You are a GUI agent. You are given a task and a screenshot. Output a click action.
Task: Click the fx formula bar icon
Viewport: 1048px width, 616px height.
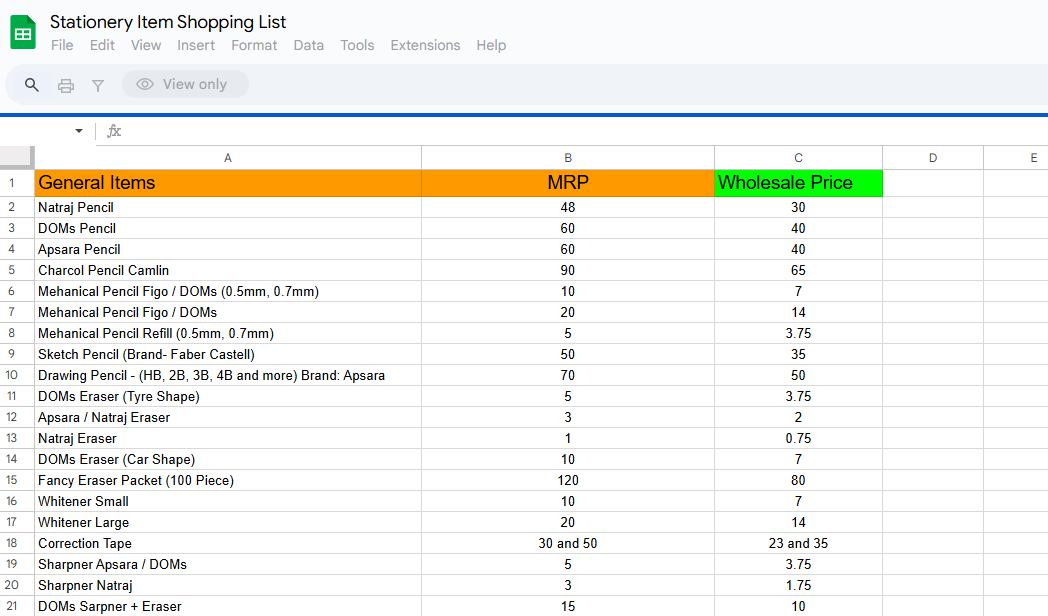coord(113,131)
